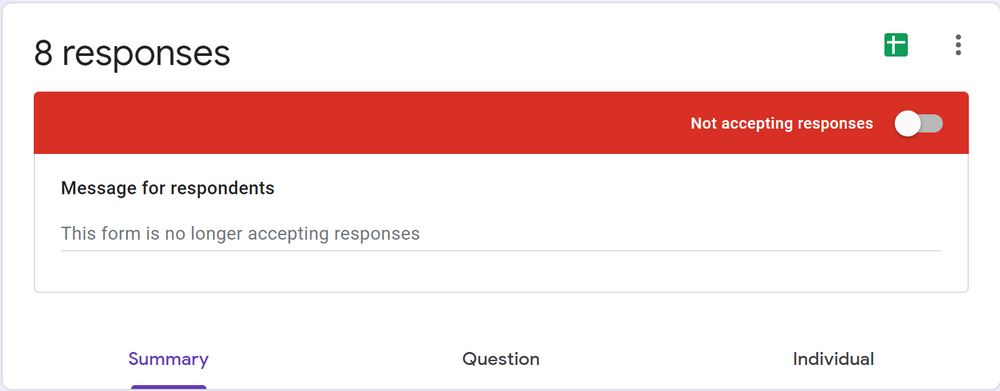This screenshot has width=1000, height=391.
Task: Click the red status banner's empty area
Action: click(x=357, y=123)
